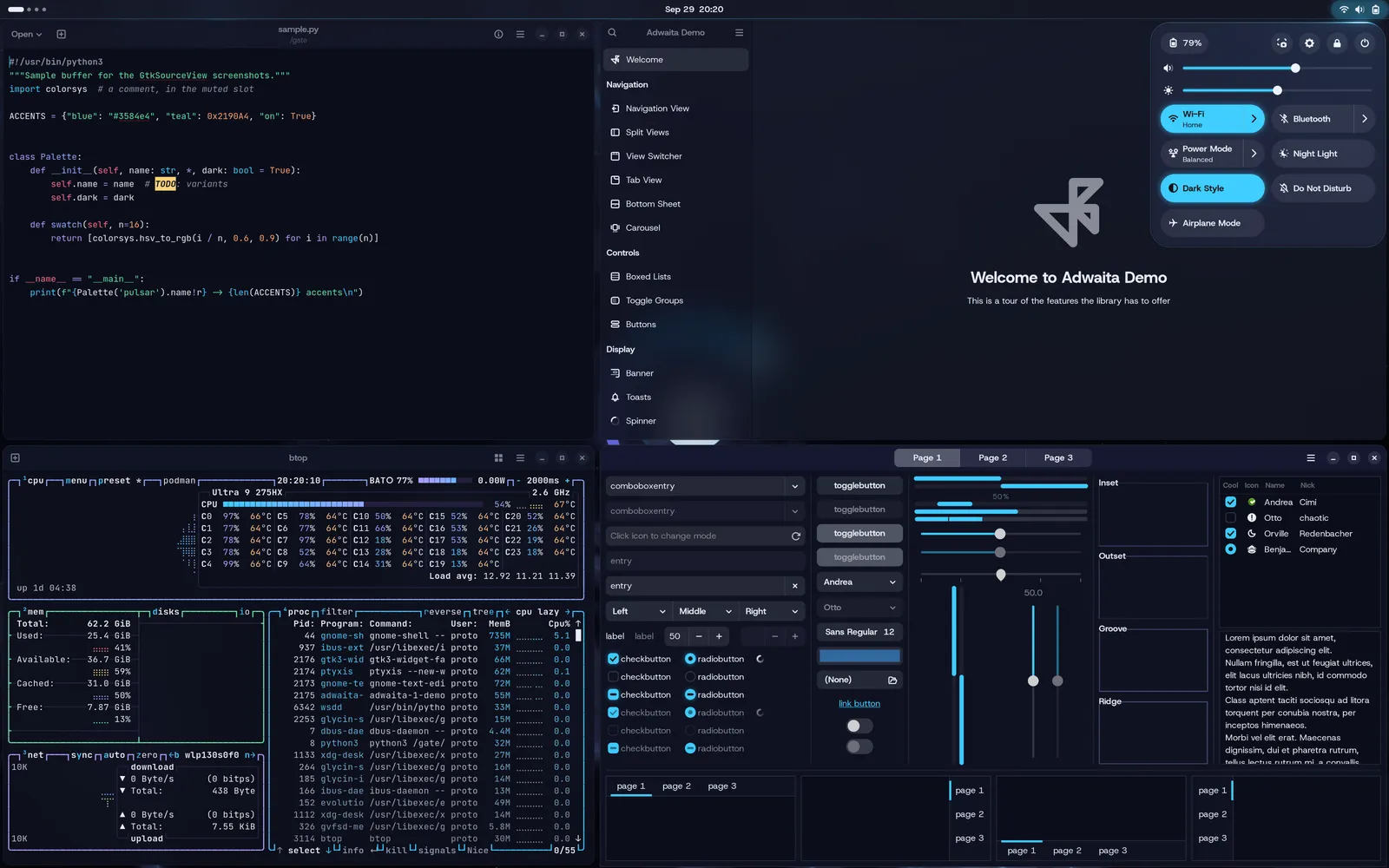
Task: Click the new tab icon in btop window
Action: [x=15, y=458]
